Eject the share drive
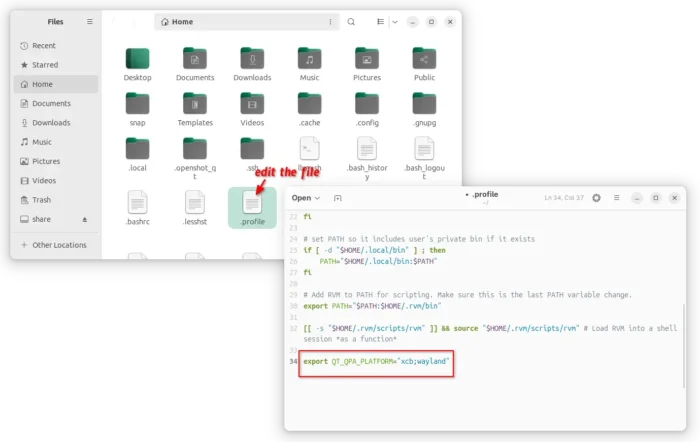 click(x=85, y=219)
